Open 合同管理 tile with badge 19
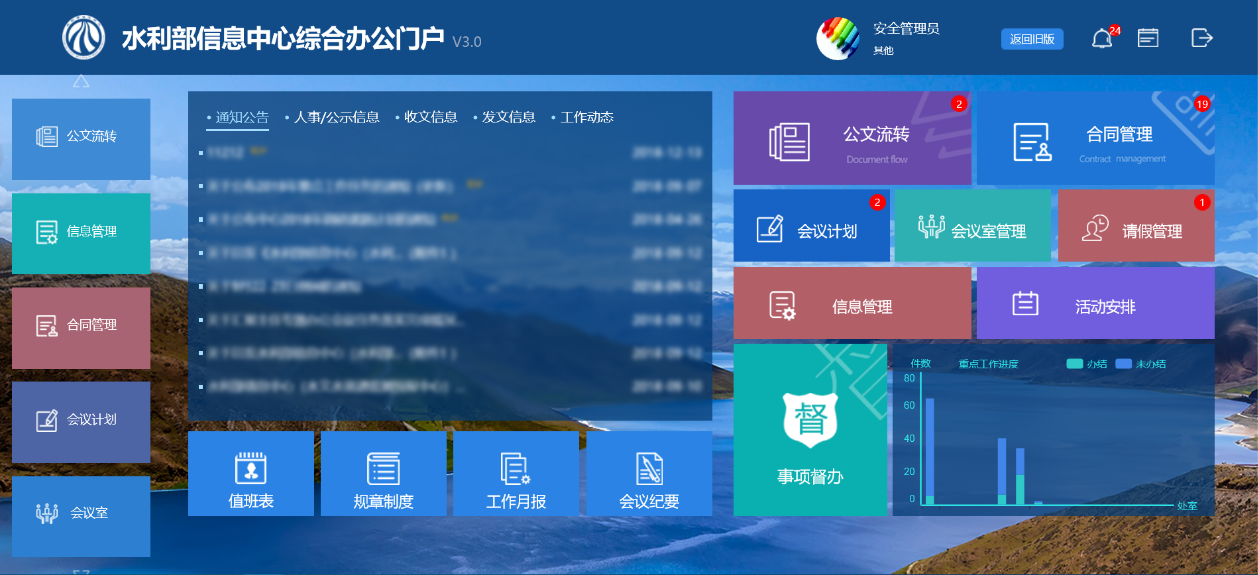 (1095, 139)
